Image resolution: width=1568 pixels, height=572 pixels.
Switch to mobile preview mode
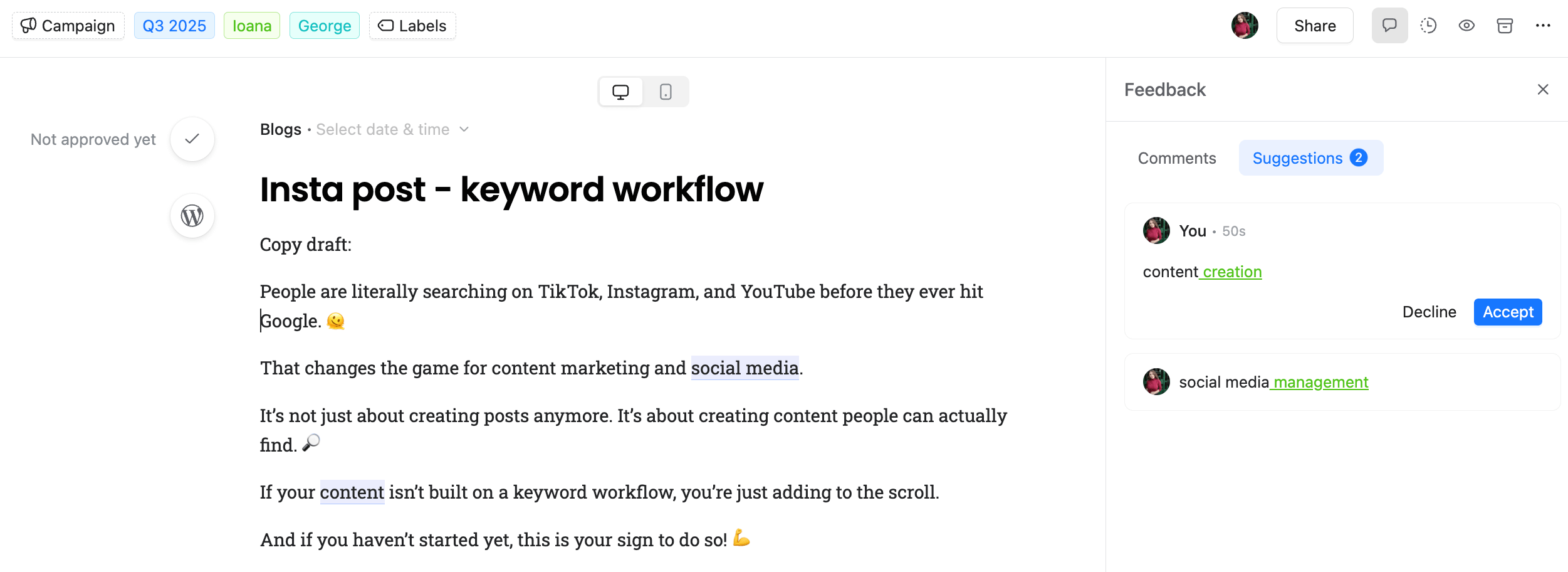click(666, 92)
